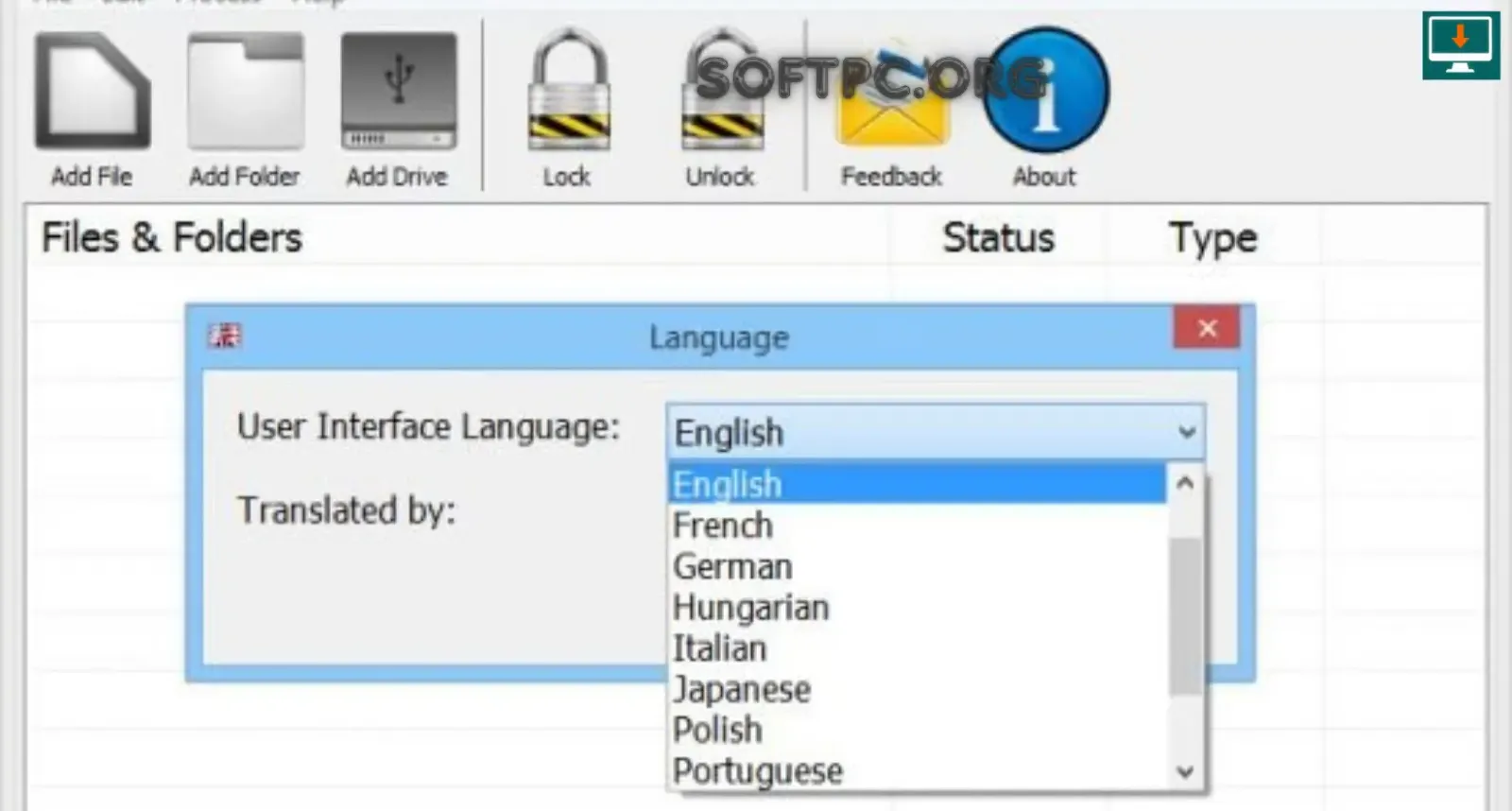Select Japanese in the dropdown list
The width and height of the screenshot is (1512, 811).
[917, 689]
